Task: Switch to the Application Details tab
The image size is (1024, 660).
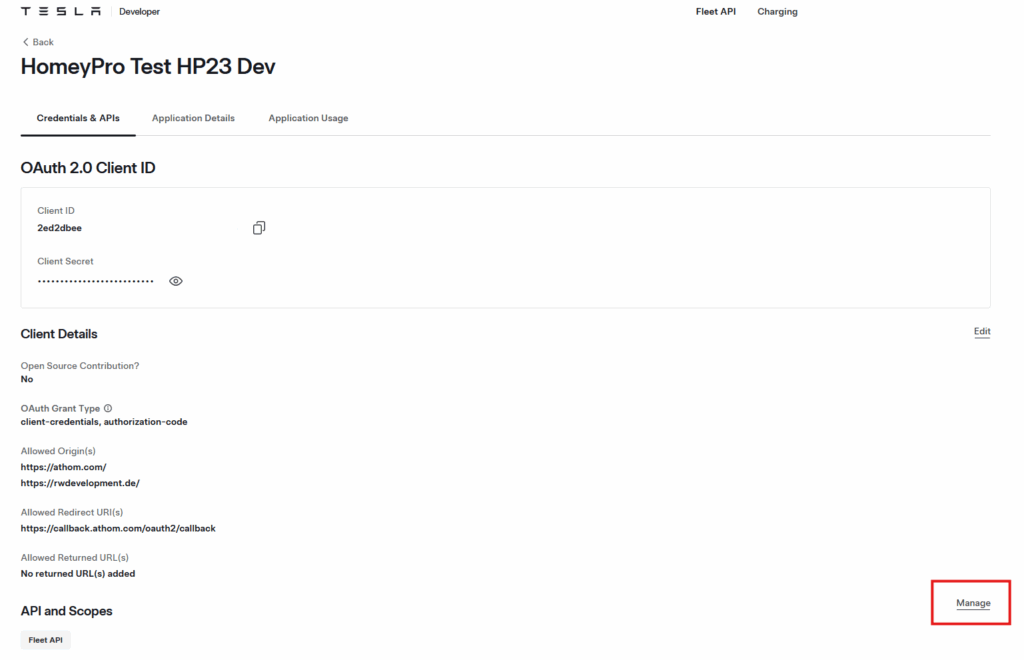Action: point(193,118)
